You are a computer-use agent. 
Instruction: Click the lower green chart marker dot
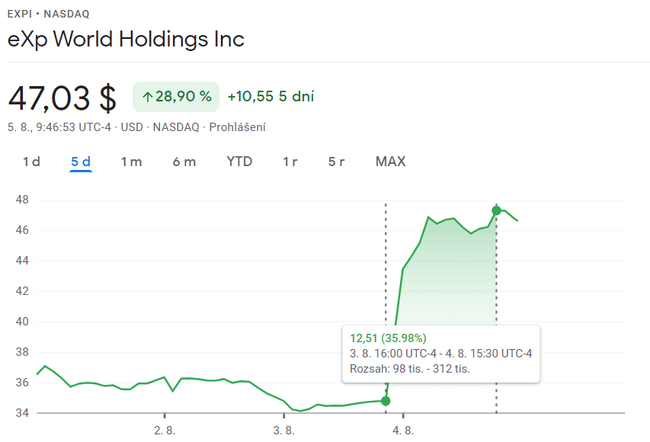point(386,401)
